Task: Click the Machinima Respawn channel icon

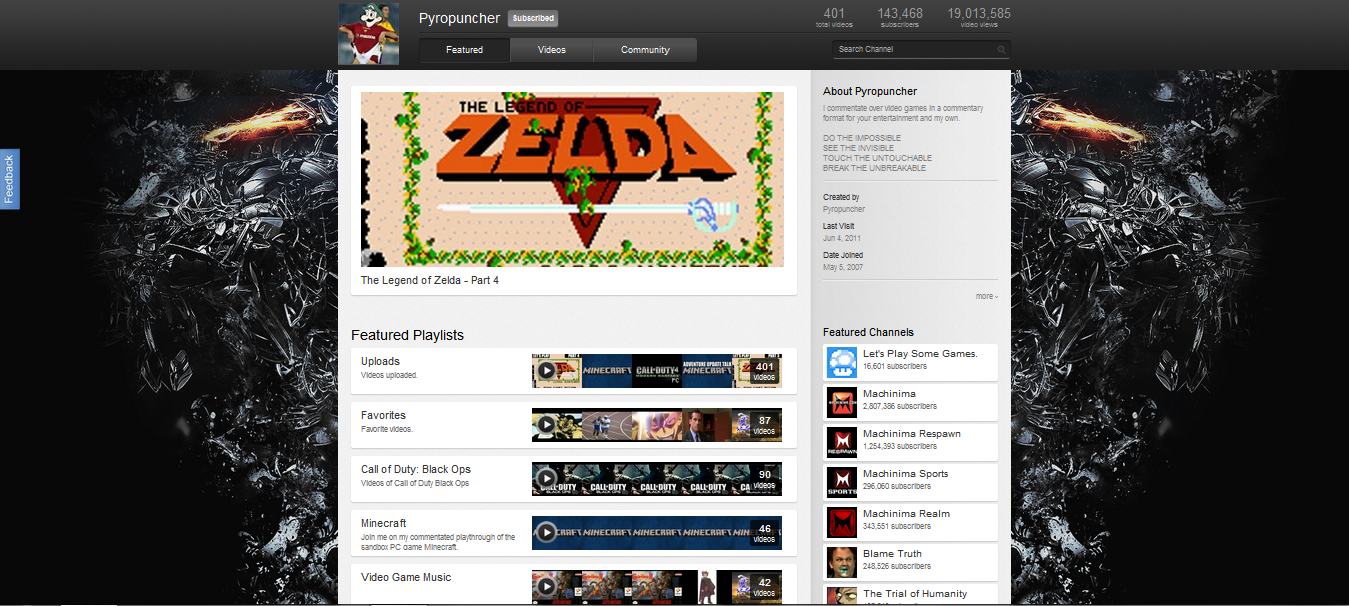Action: coord(841,442)
